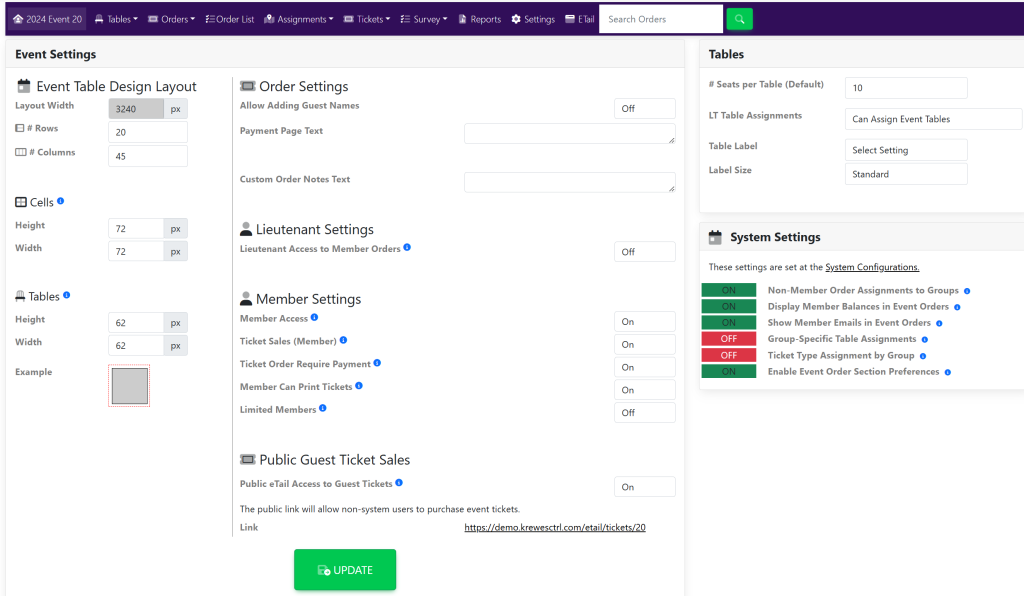Click the 2024 Event 20 home icon

(x=18, y=19)
